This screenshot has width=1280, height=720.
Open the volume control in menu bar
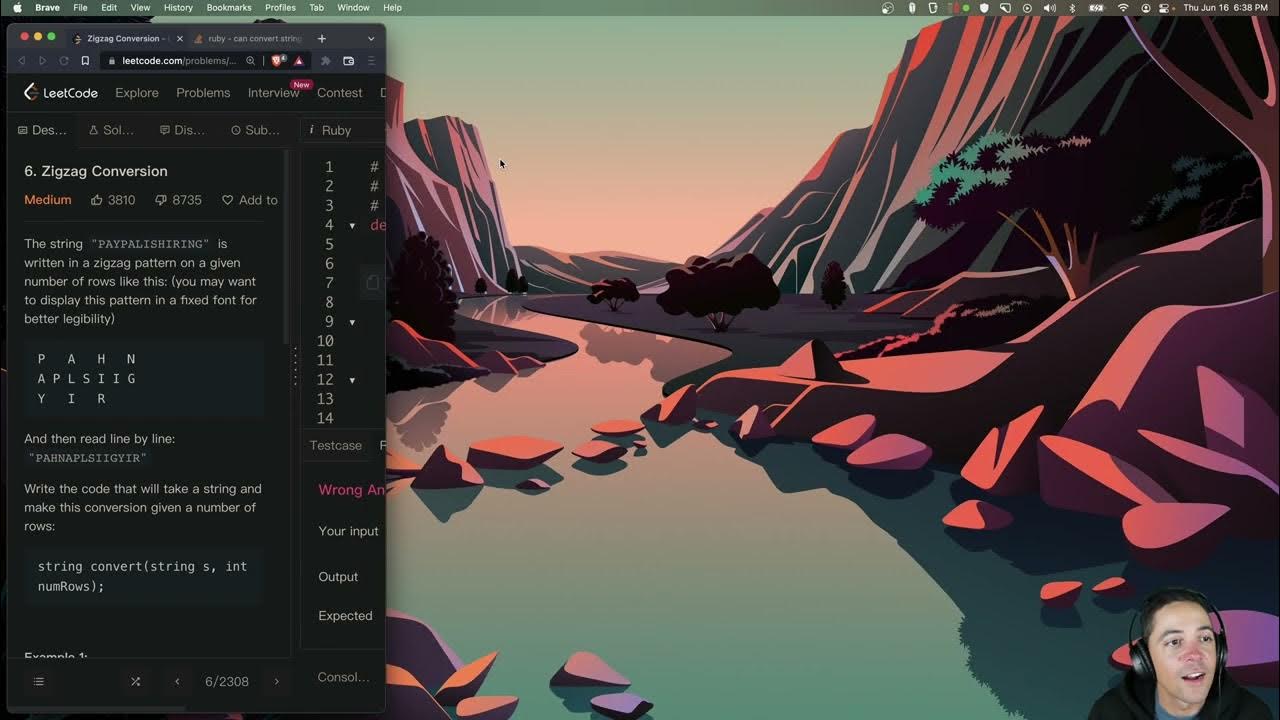click(x=1050, y=7)
